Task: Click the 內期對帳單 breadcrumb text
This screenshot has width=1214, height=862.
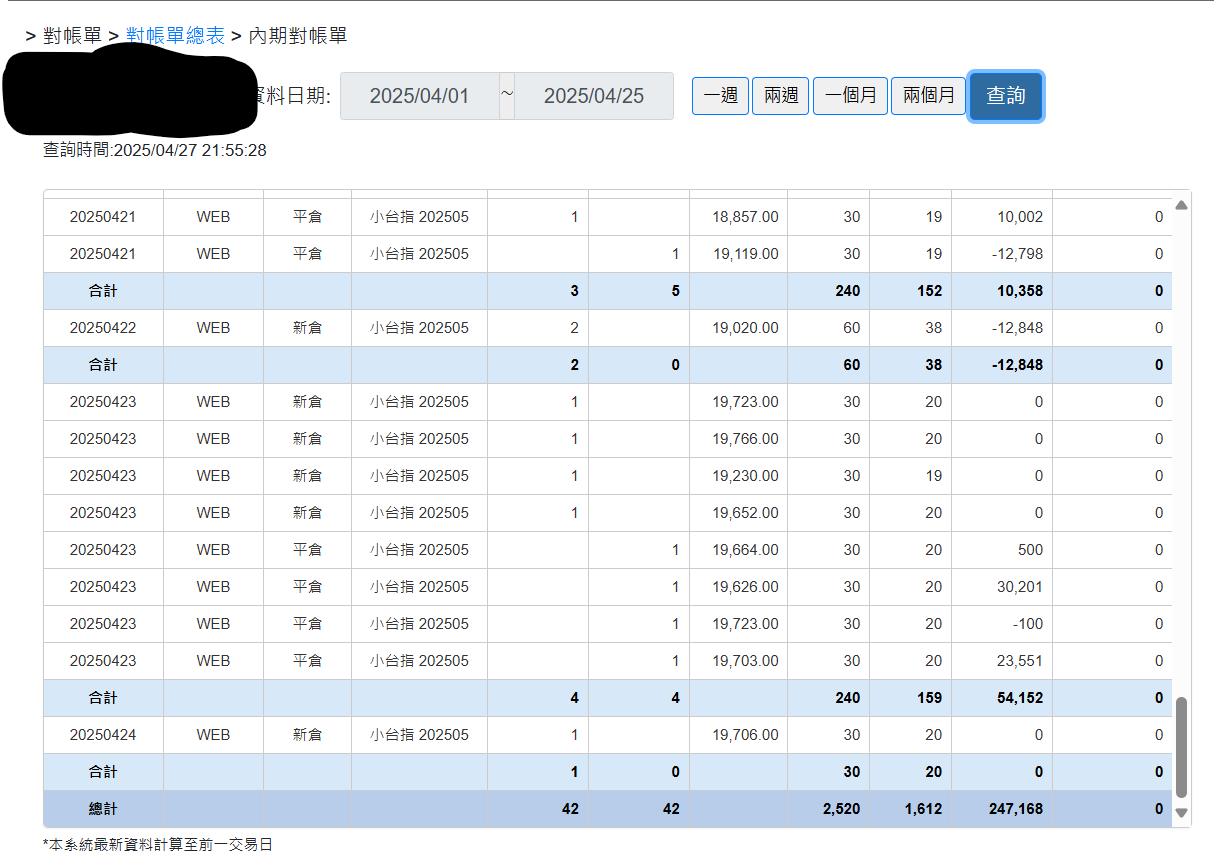Action: pos(298,36)
